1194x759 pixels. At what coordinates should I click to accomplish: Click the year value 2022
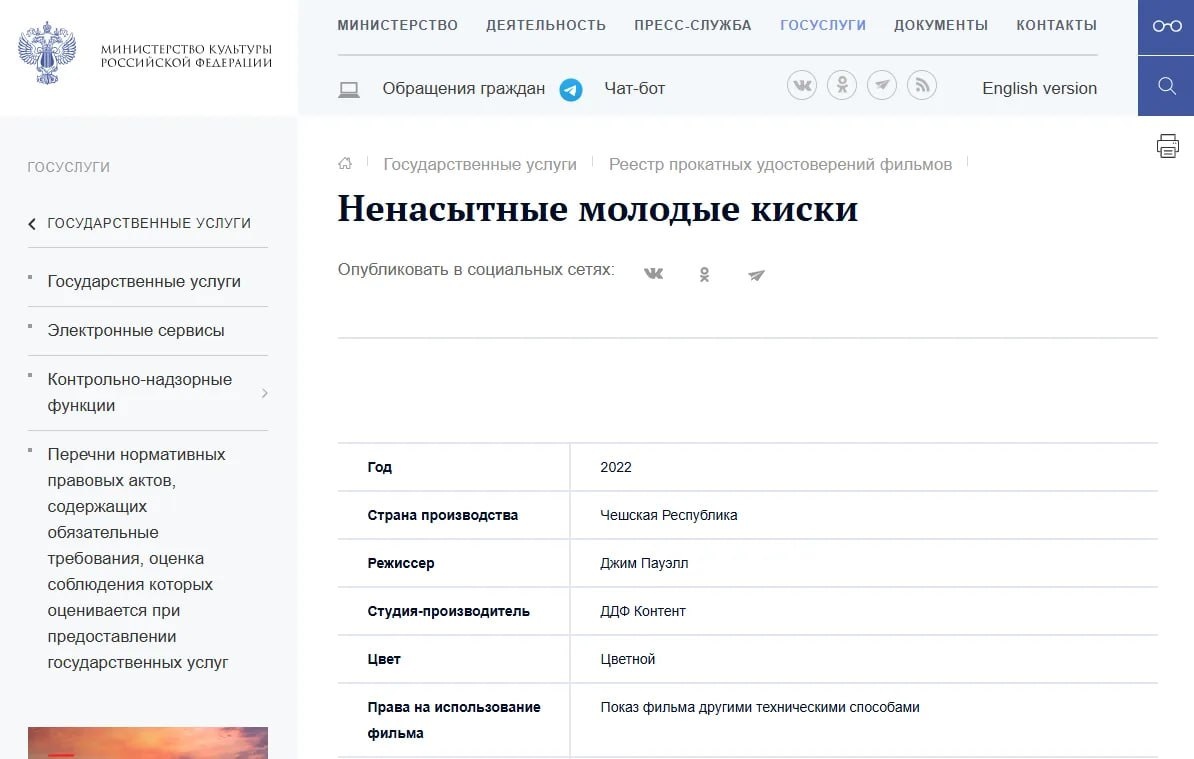616,467
